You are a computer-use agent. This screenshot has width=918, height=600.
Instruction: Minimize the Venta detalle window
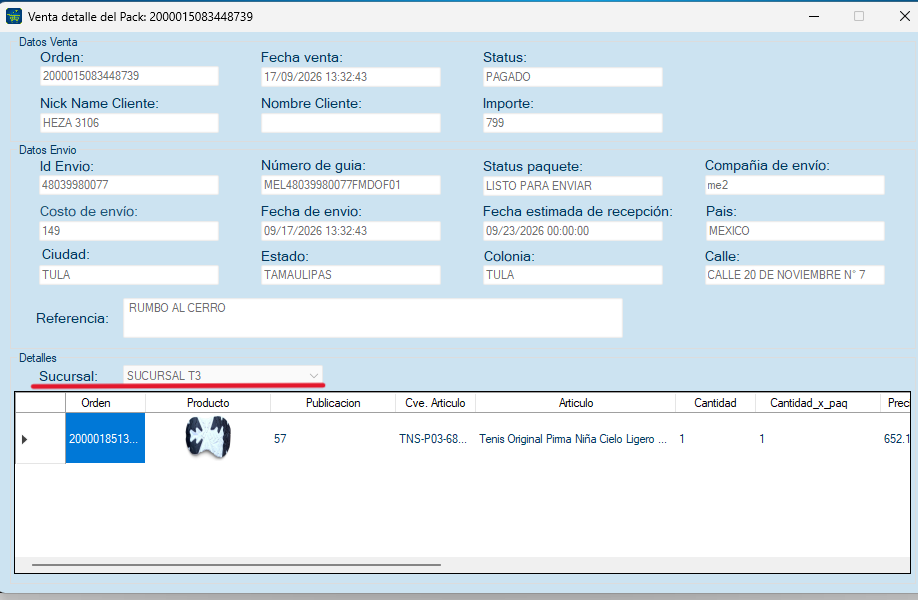click(814, 16)
